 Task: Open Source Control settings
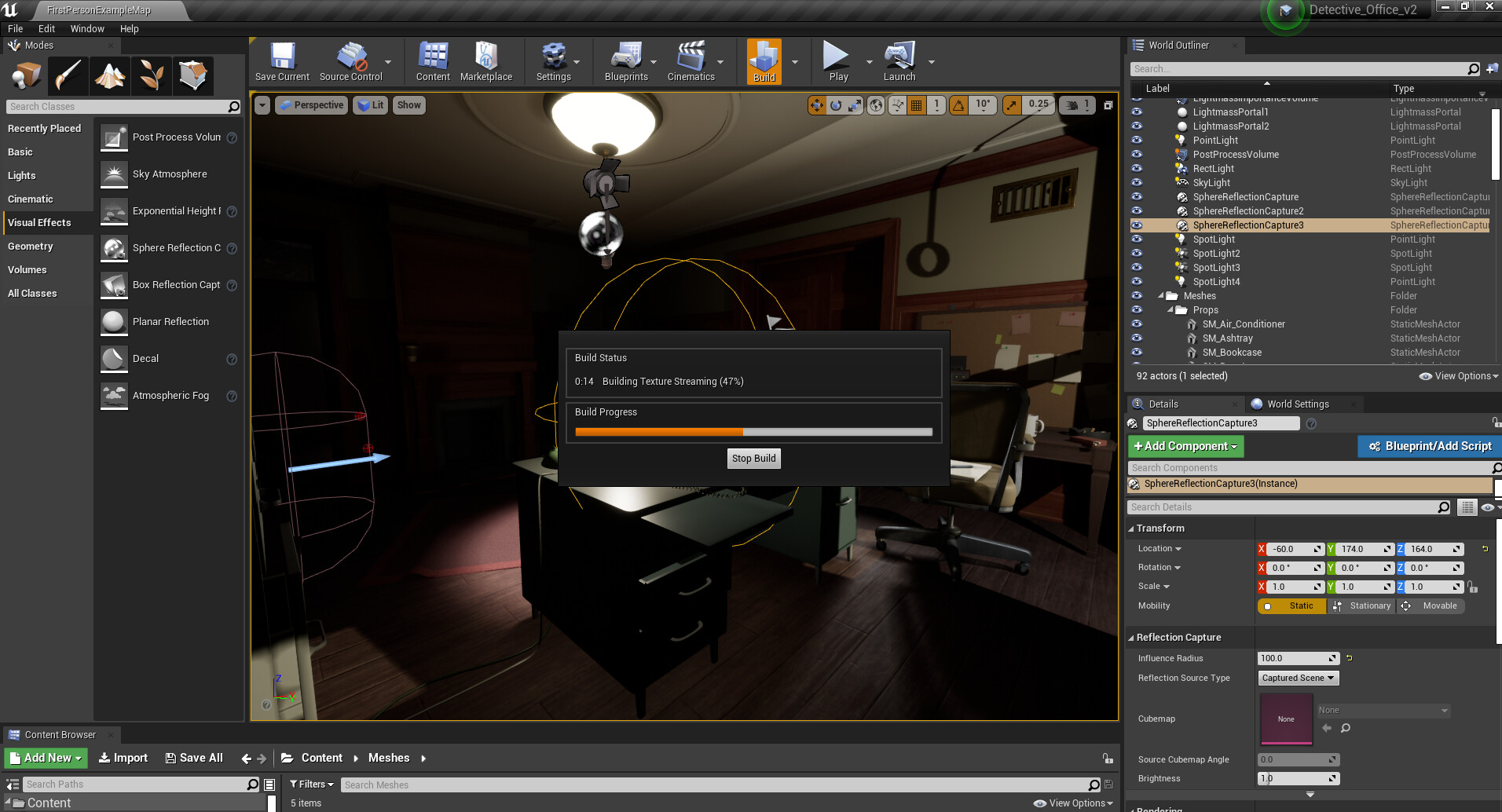click(x=350, y=61)
